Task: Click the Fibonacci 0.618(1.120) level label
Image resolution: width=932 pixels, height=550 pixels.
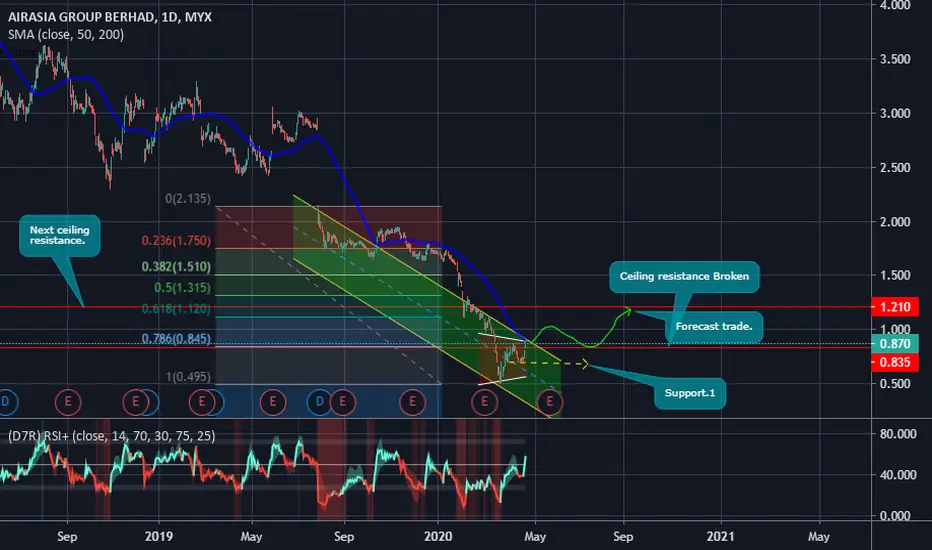Action: pyautogui.click(x=176, y=309)
